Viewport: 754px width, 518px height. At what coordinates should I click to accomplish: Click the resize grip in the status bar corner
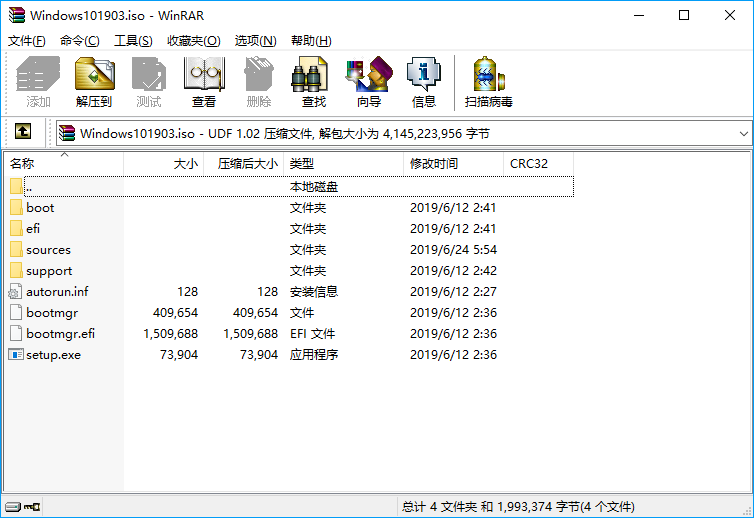click(x=747, y=511)
